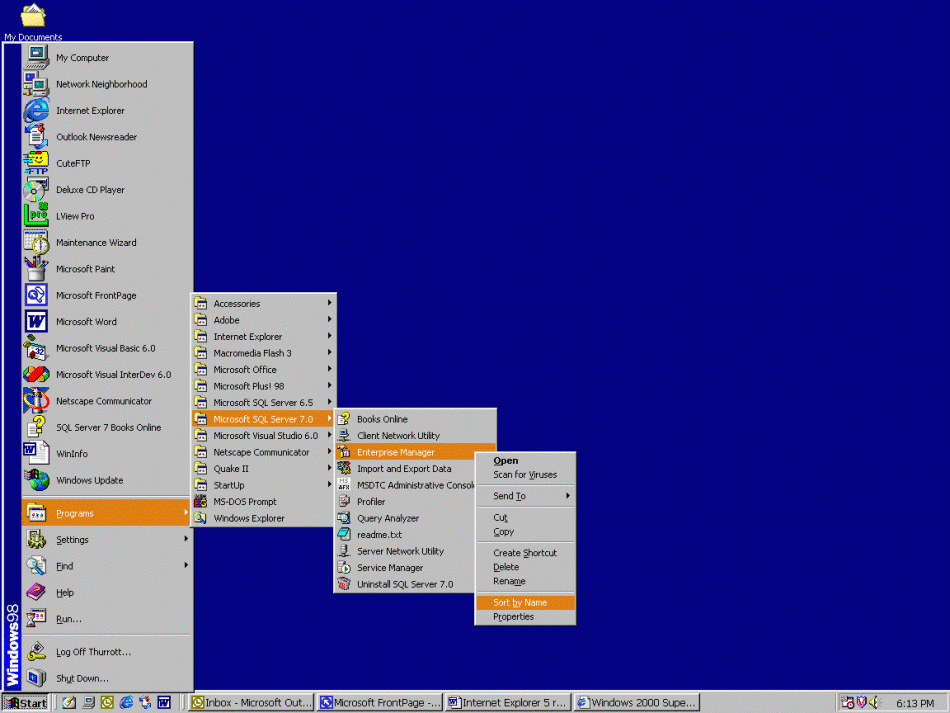Image resolution: width=950 pixels, height=713 pixels.
Task: Select Create Shortcut in the context menu
Action: click(525, 553)
